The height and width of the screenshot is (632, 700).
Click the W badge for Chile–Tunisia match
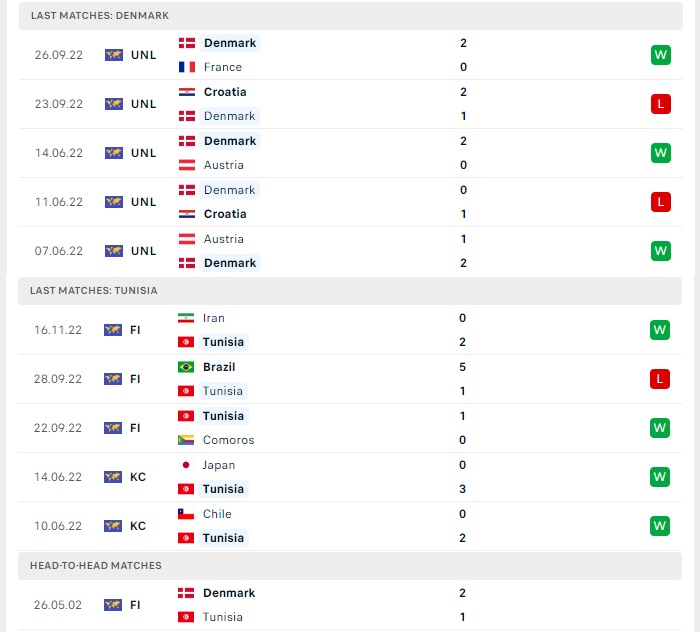[660, 526]
